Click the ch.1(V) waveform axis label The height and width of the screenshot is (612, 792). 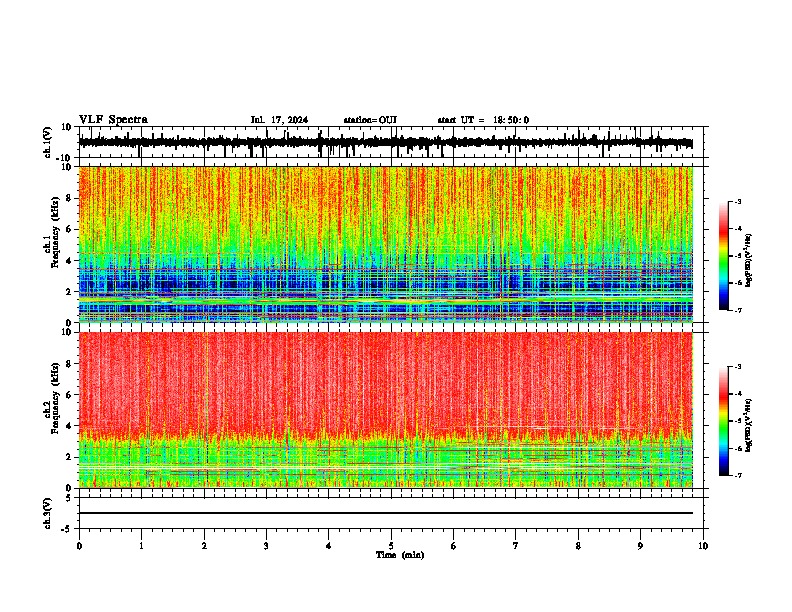[x=48, y=142]
